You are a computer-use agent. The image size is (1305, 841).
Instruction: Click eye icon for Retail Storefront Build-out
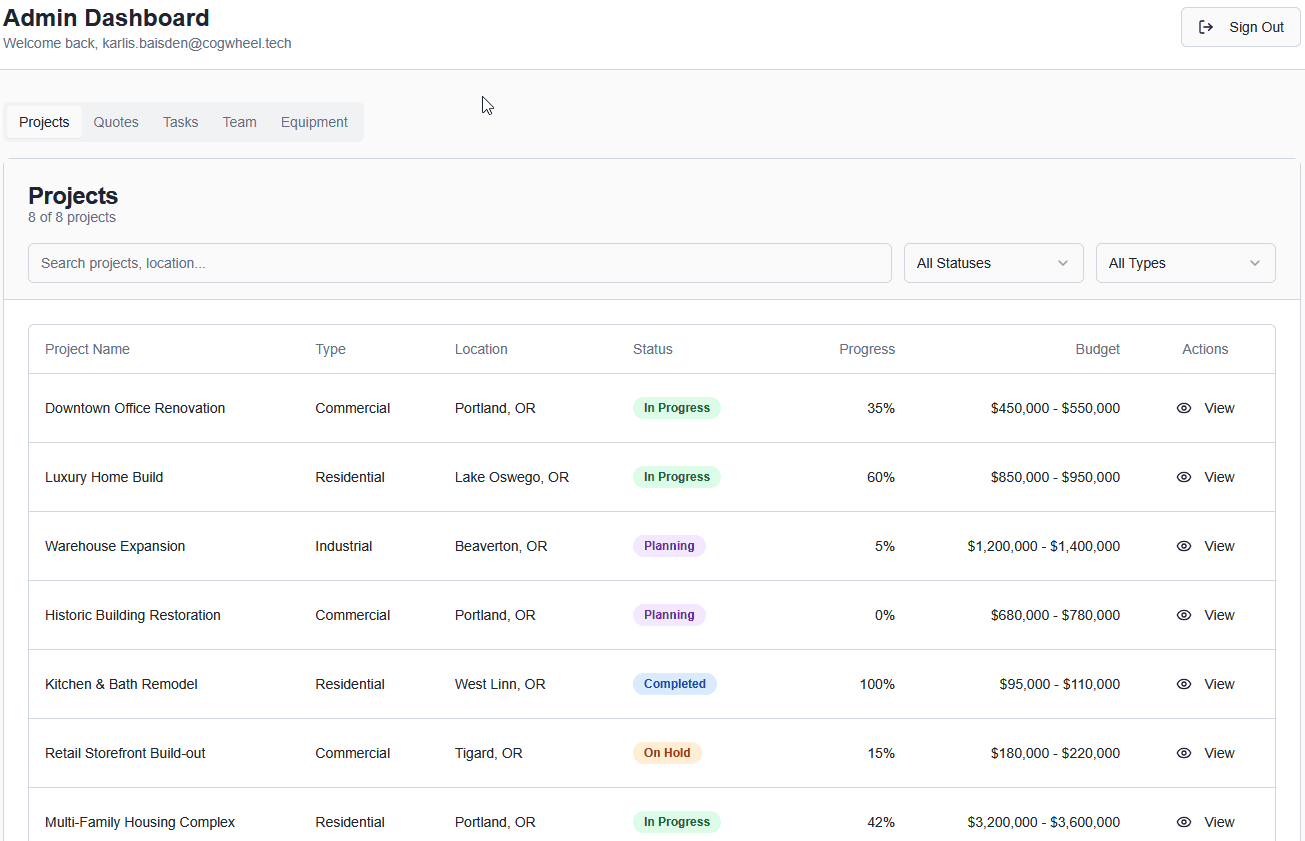(x=1184, y=753)
